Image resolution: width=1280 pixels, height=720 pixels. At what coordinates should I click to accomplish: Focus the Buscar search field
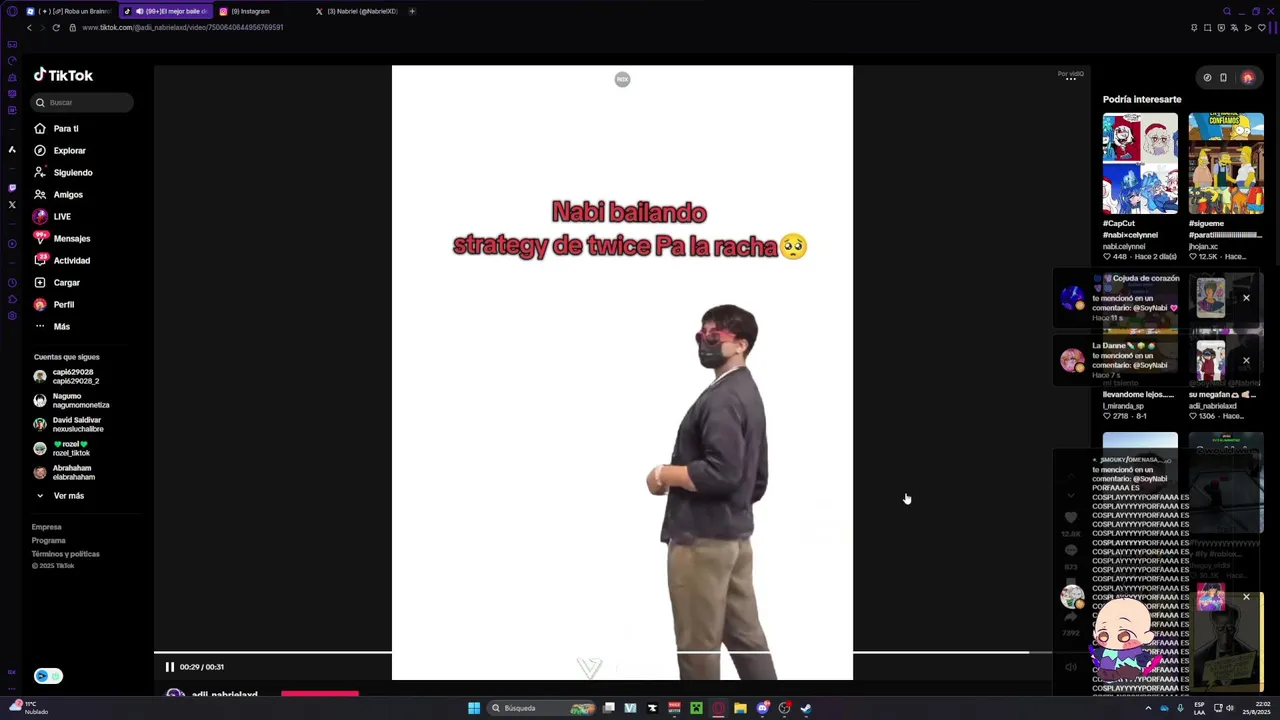(83, 102)
